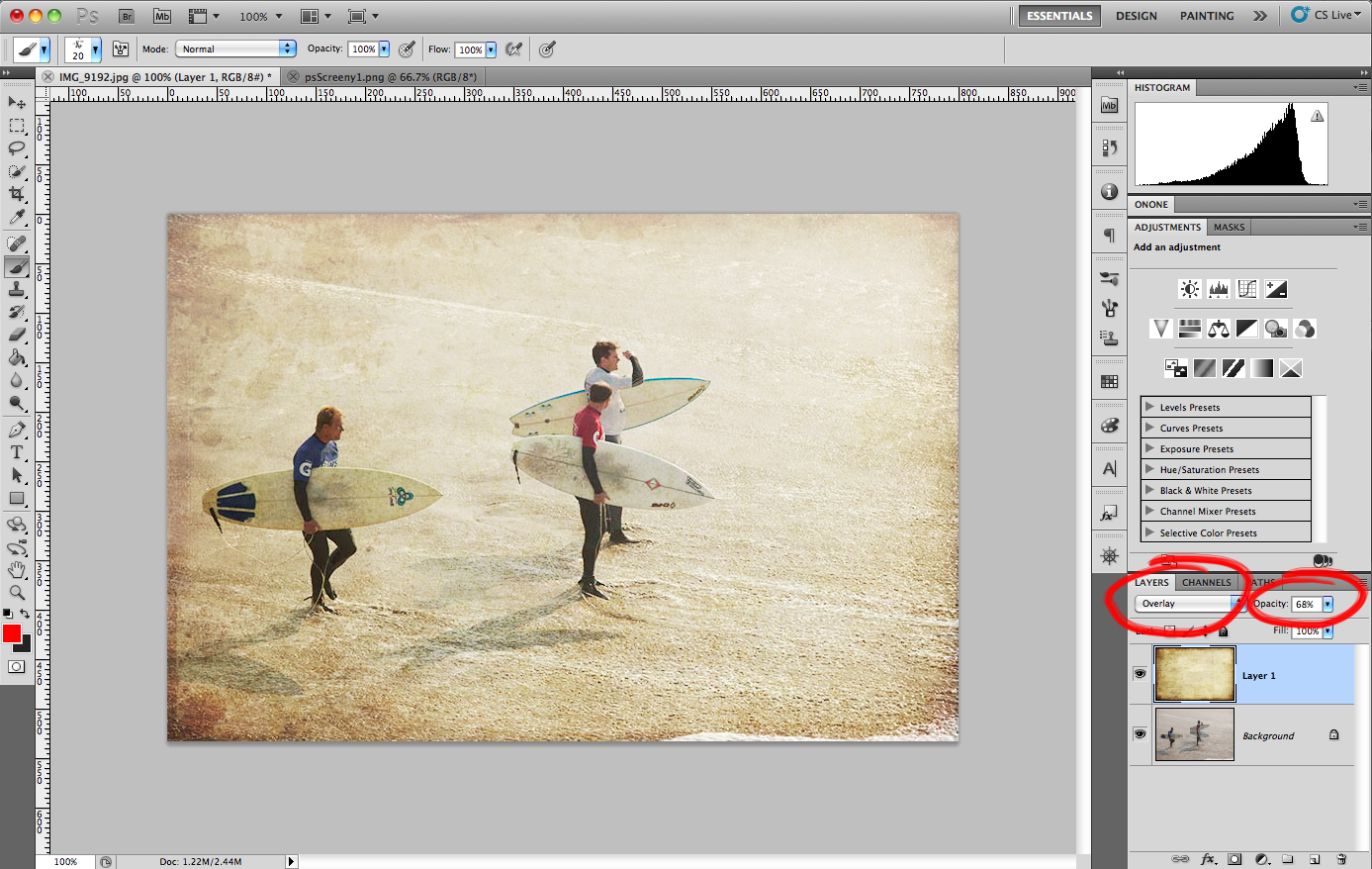Select the Hand tool
The height and width of the screenshot is (869, 1372).
pos(17,571)
